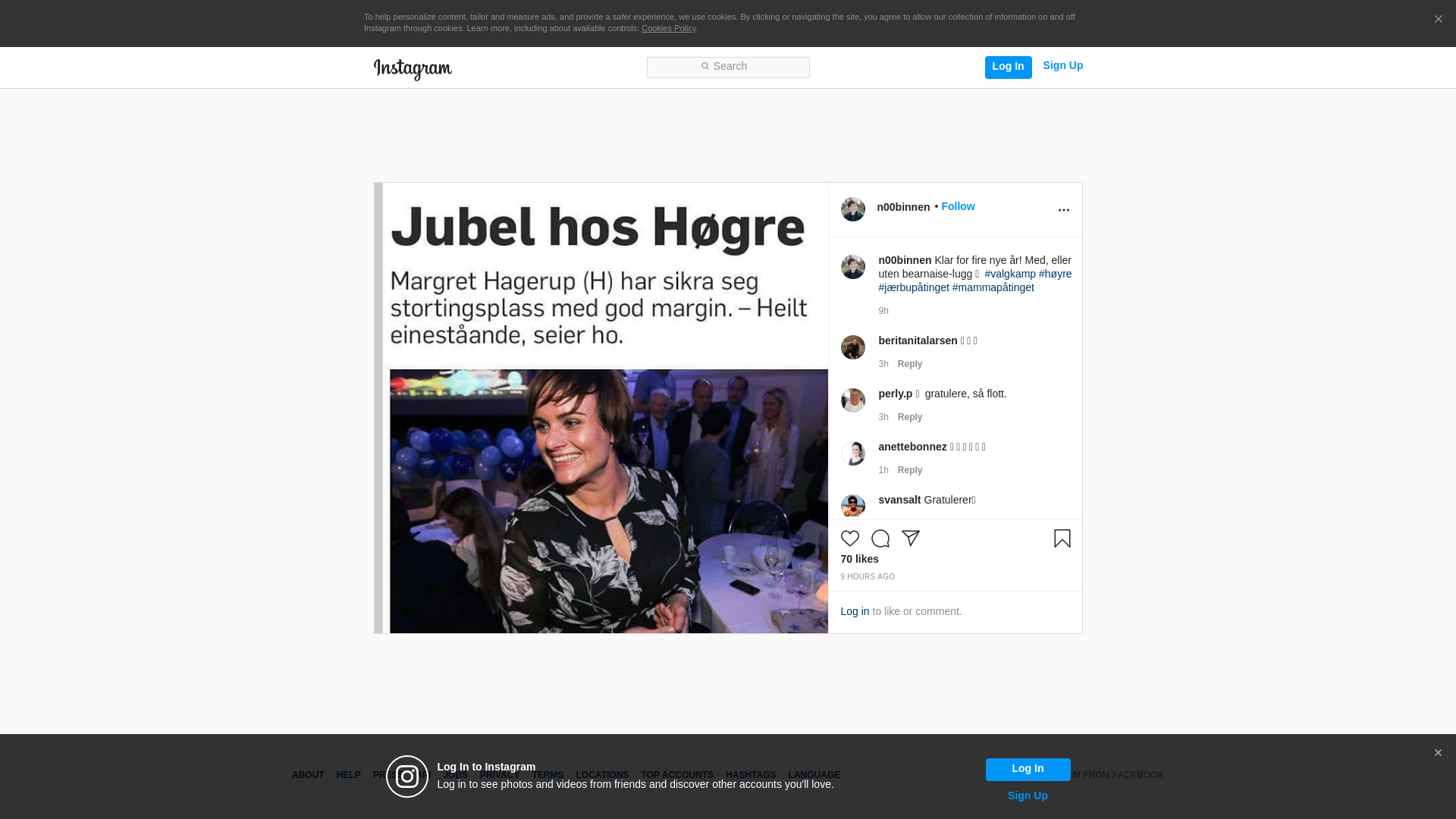Screen dimensions: 1456x819
Task: Click beritanitalarsen avatar
Action: [x=852, y=347]
